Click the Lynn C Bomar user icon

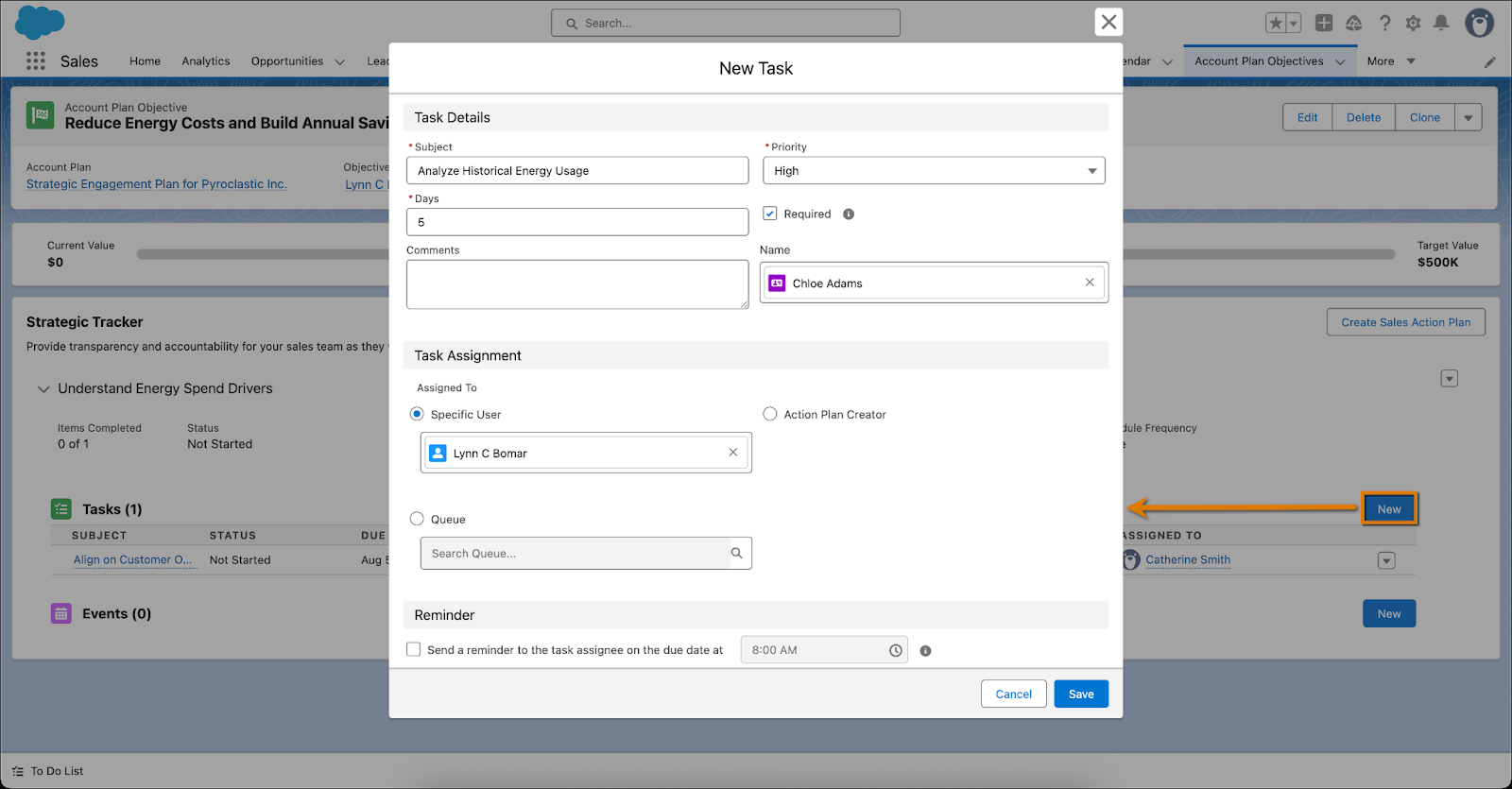tap(438, 453)
